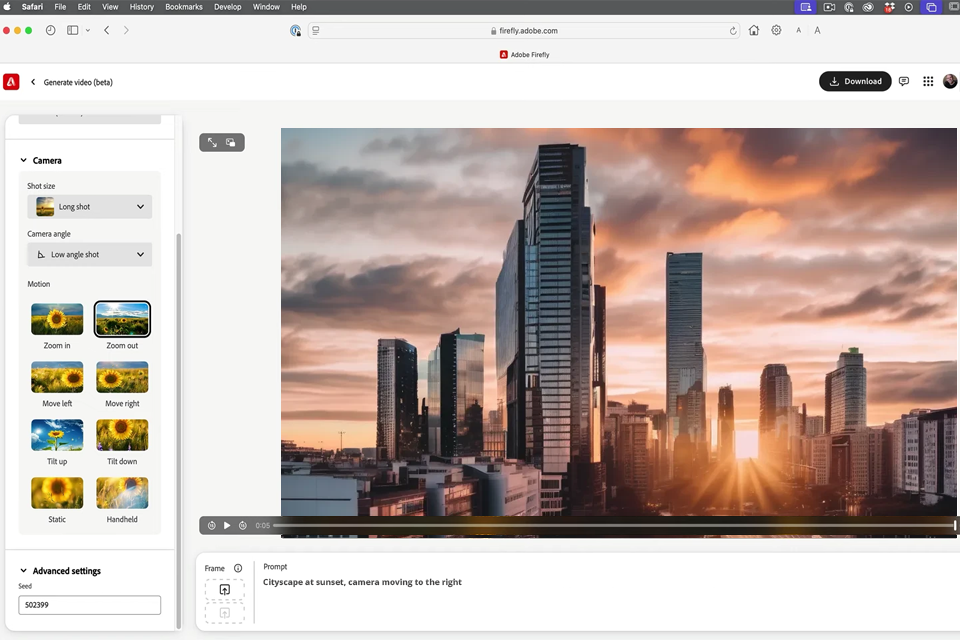Open the user profile avatar
Viewport: 960px width, 640px height.
point(950,81)
